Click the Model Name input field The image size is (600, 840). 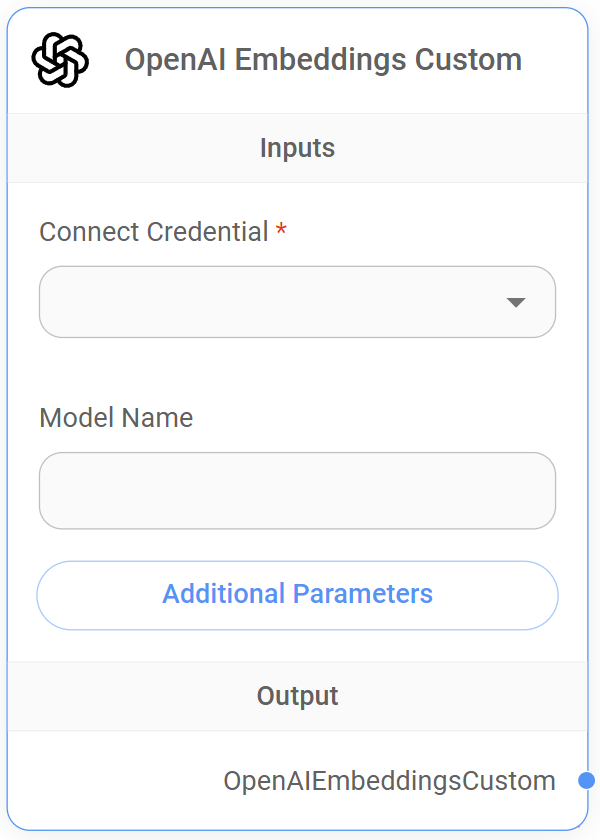297,491
